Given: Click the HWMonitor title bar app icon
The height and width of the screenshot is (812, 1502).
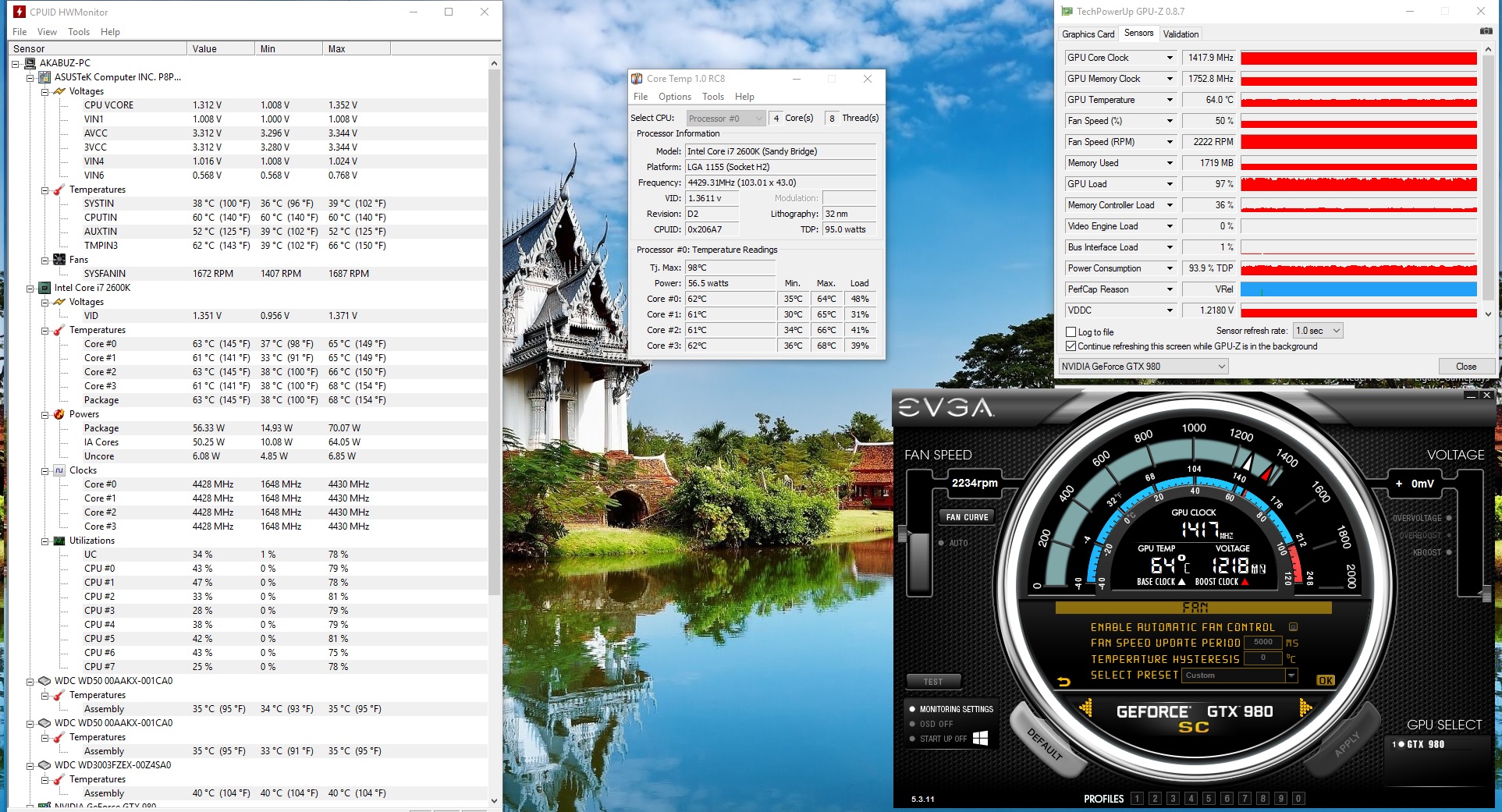Looking at the screenshot, I should pos(20,12).
